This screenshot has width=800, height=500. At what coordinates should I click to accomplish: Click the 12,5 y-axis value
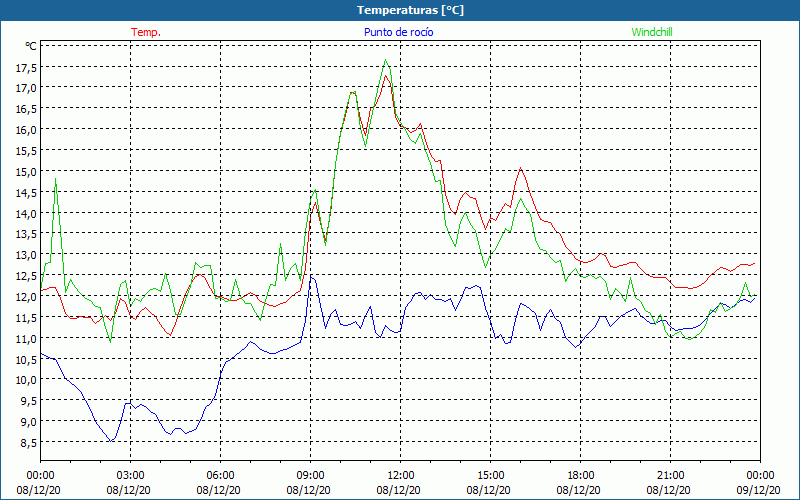coord(27,276)
